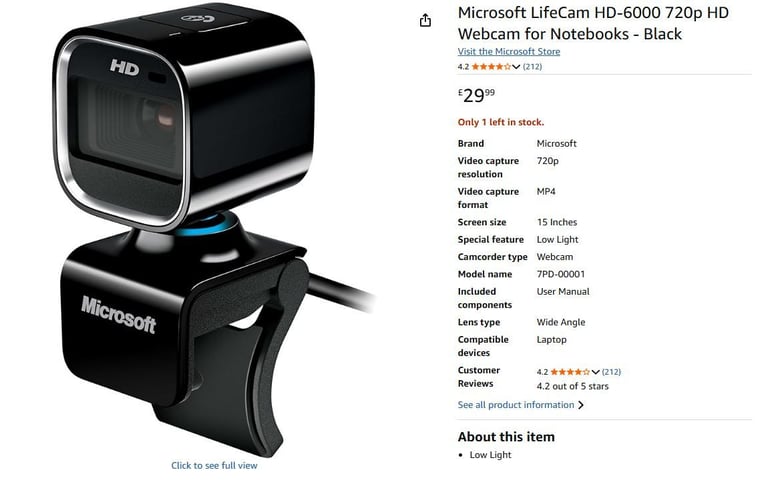
Task: Click the star rating icons below the title
Action: [x=491, y=67]
